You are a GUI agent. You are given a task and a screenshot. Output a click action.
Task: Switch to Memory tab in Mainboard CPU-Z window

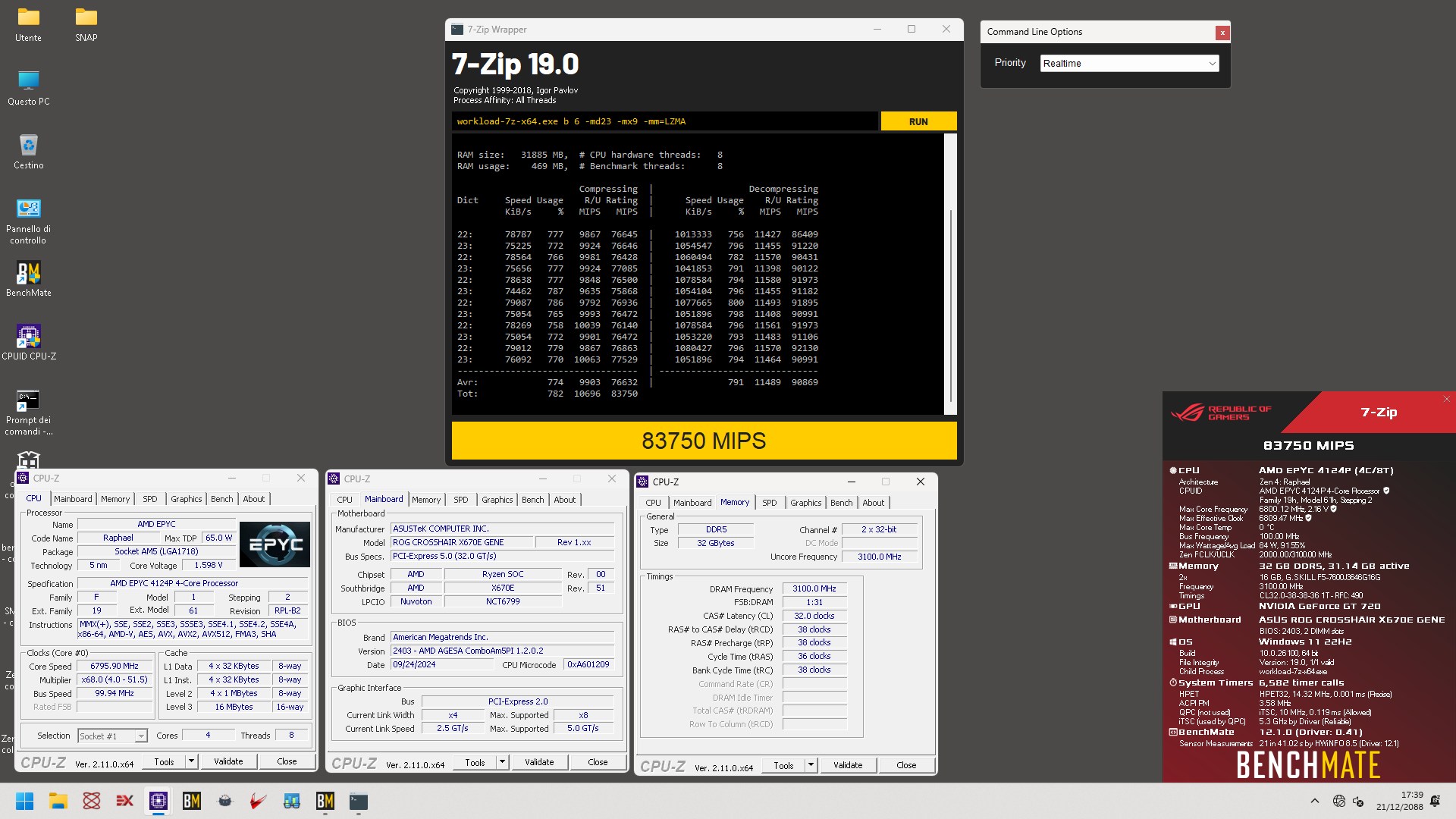click(426, 500)
